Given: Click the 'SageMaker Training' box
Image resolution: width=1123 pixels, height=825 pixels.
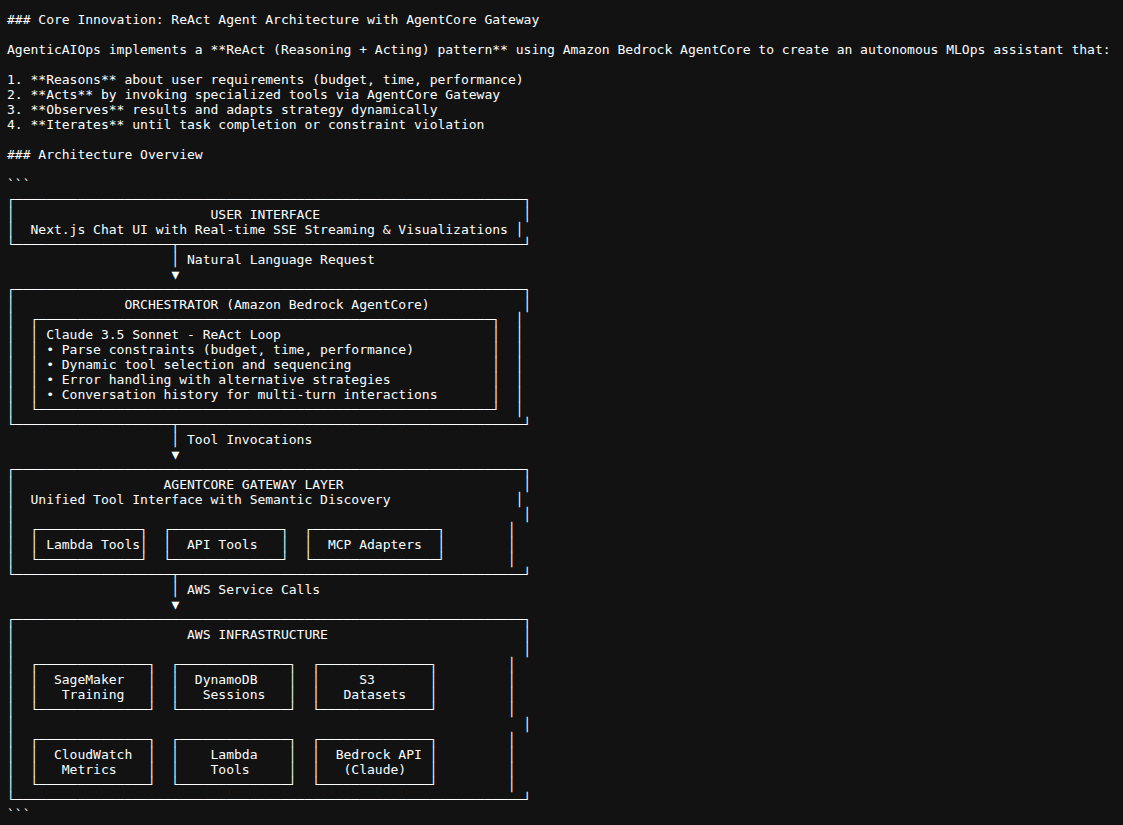Looking at the screenshot, I should (93, 688).
